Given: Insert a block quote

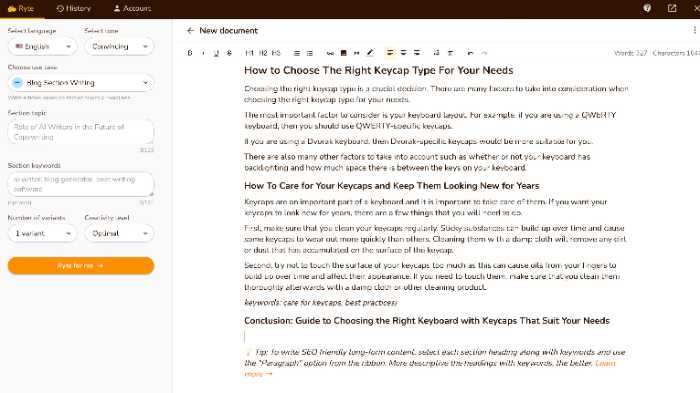Looking at the screenshot, I should (357, 53).
